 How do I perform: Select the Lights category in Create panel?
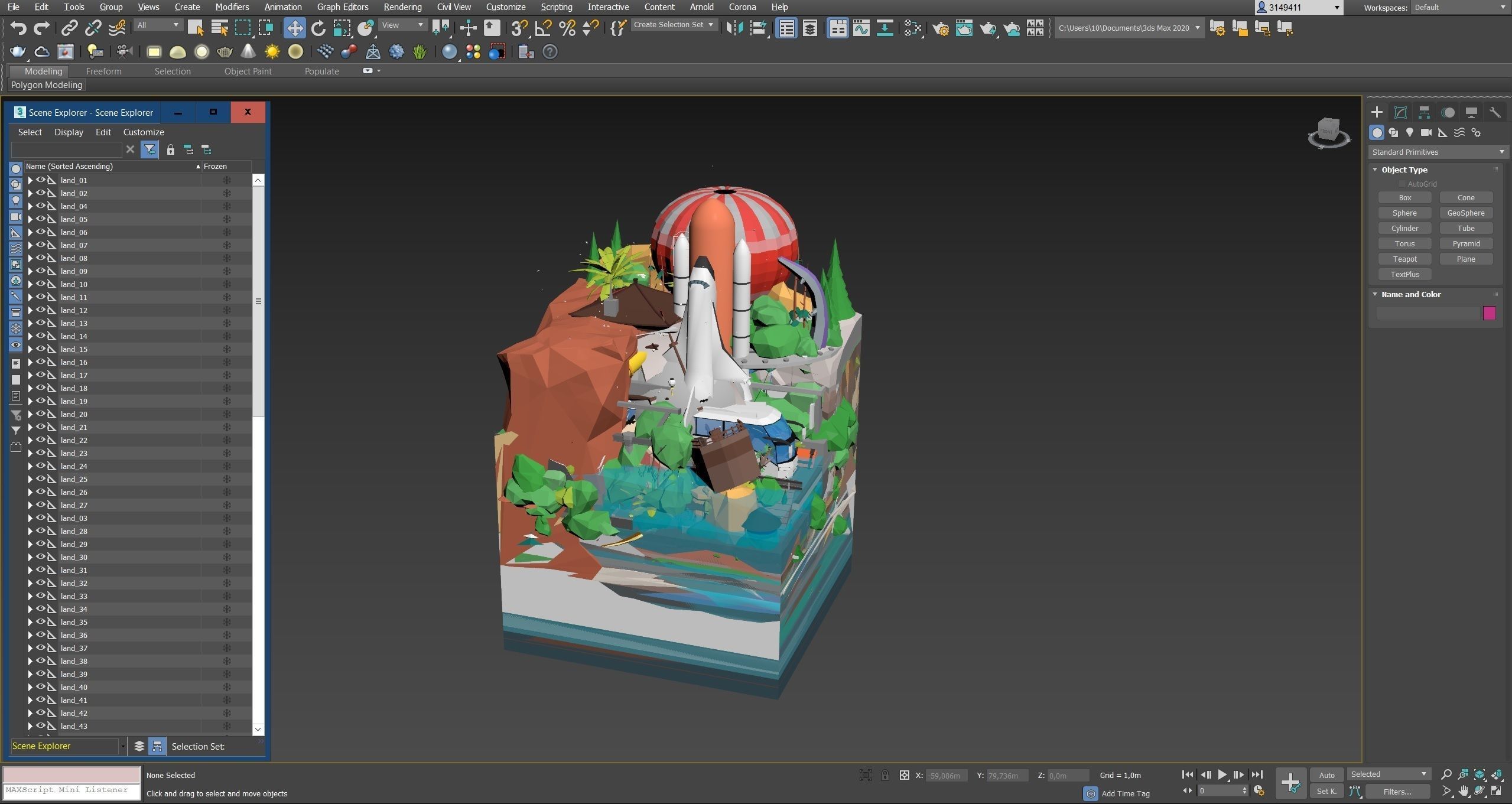click(x=1410, y=132)
